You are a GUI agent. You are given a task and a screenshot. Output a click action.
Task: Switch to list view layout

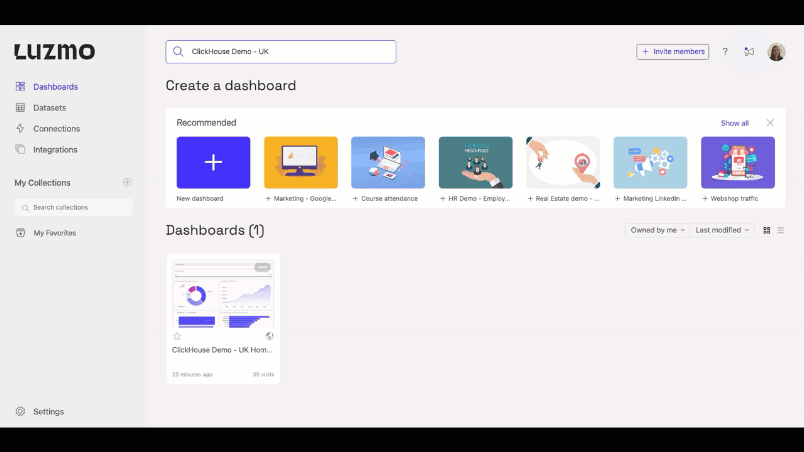(x=781, y=230)
